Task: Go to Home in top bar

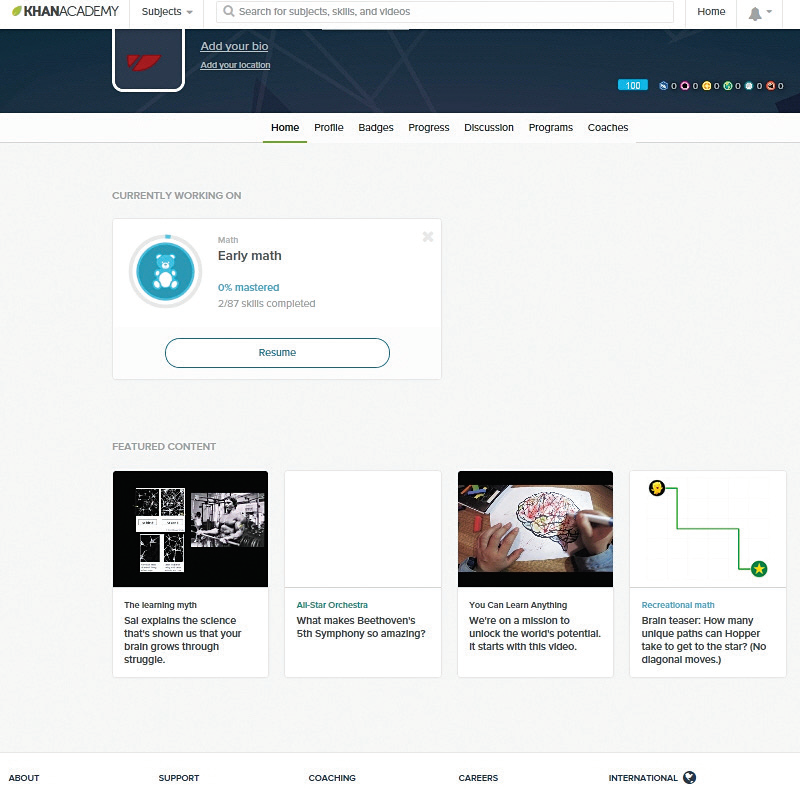Action: 711,12
